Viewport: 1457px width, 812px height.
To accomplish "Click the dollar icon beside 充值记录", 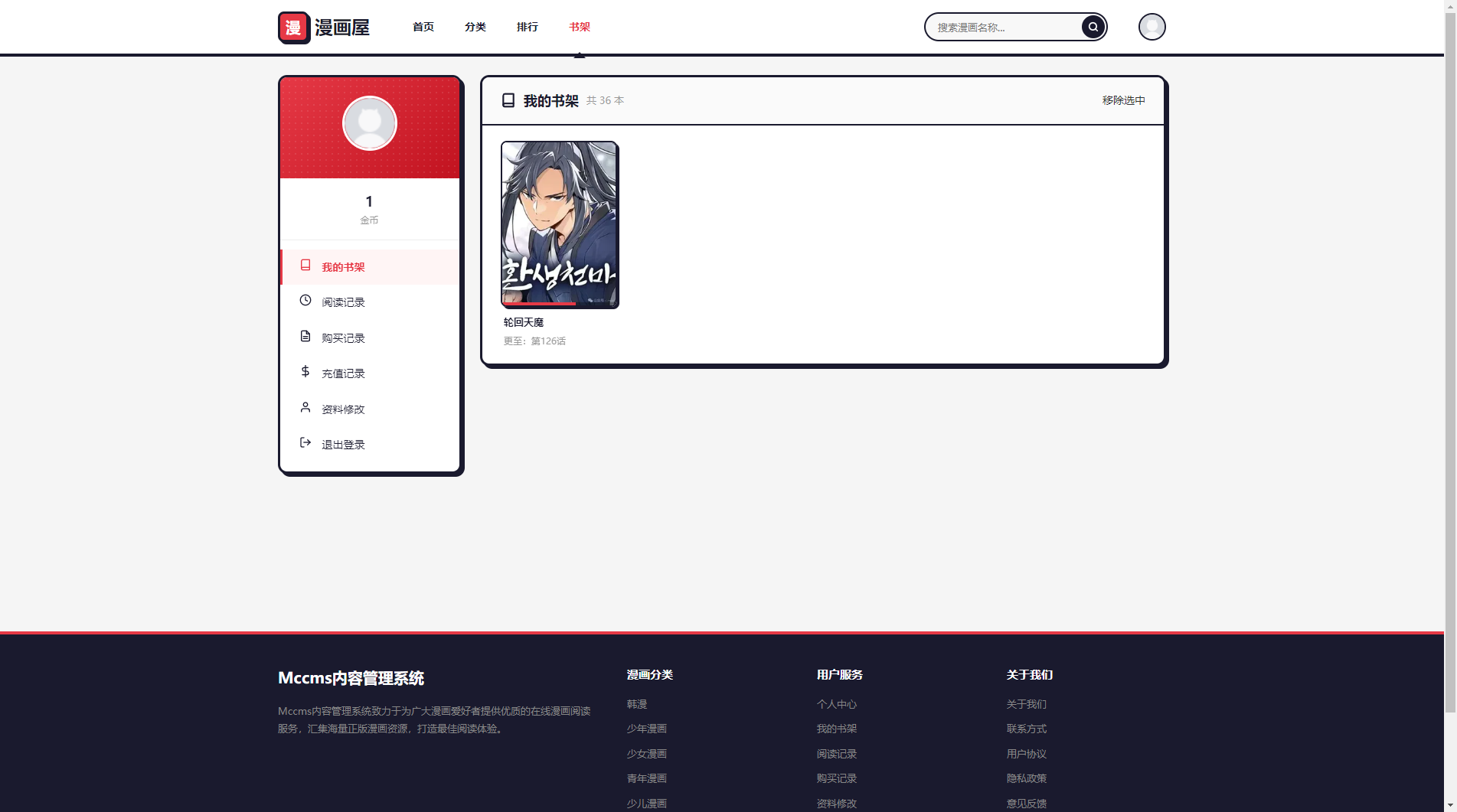I will tap(305, 372).
